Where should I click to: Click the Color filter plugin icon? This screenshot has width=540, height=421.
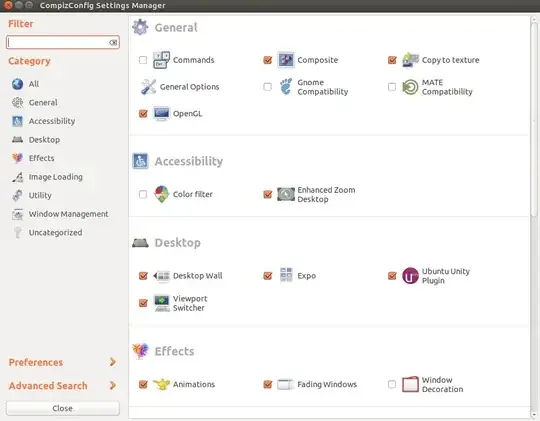(161, 194)
